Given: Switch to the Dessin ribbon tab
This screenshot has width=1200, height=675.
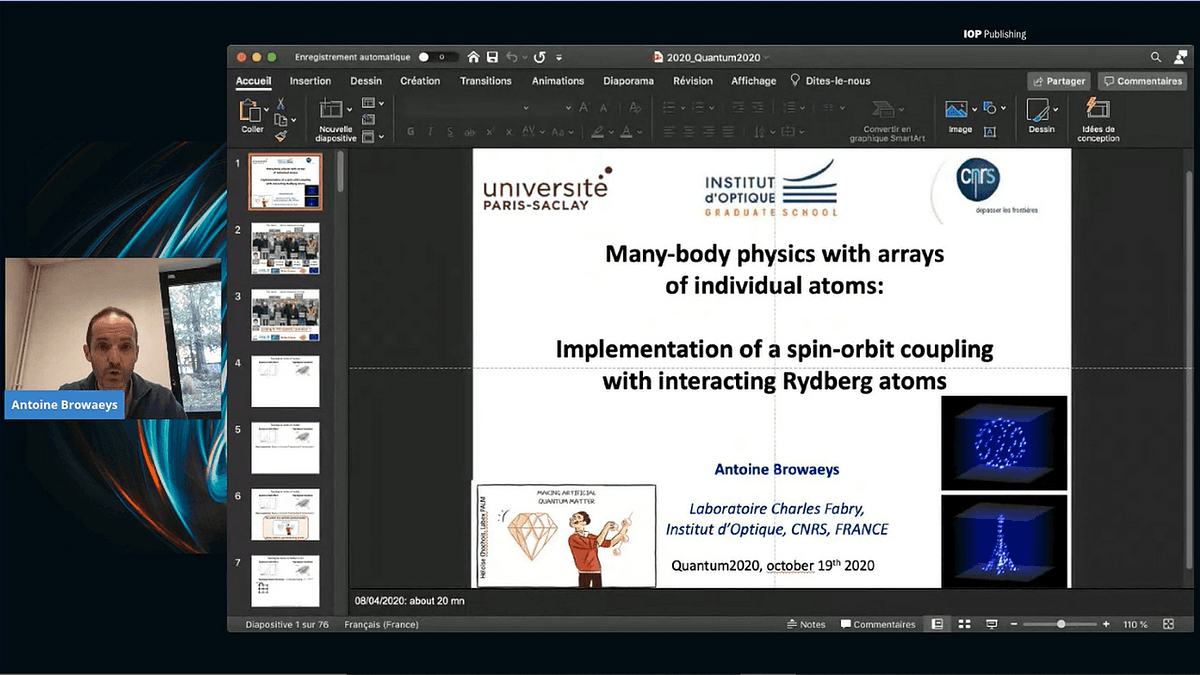Looking at the screenshot, I should (366, 81).
